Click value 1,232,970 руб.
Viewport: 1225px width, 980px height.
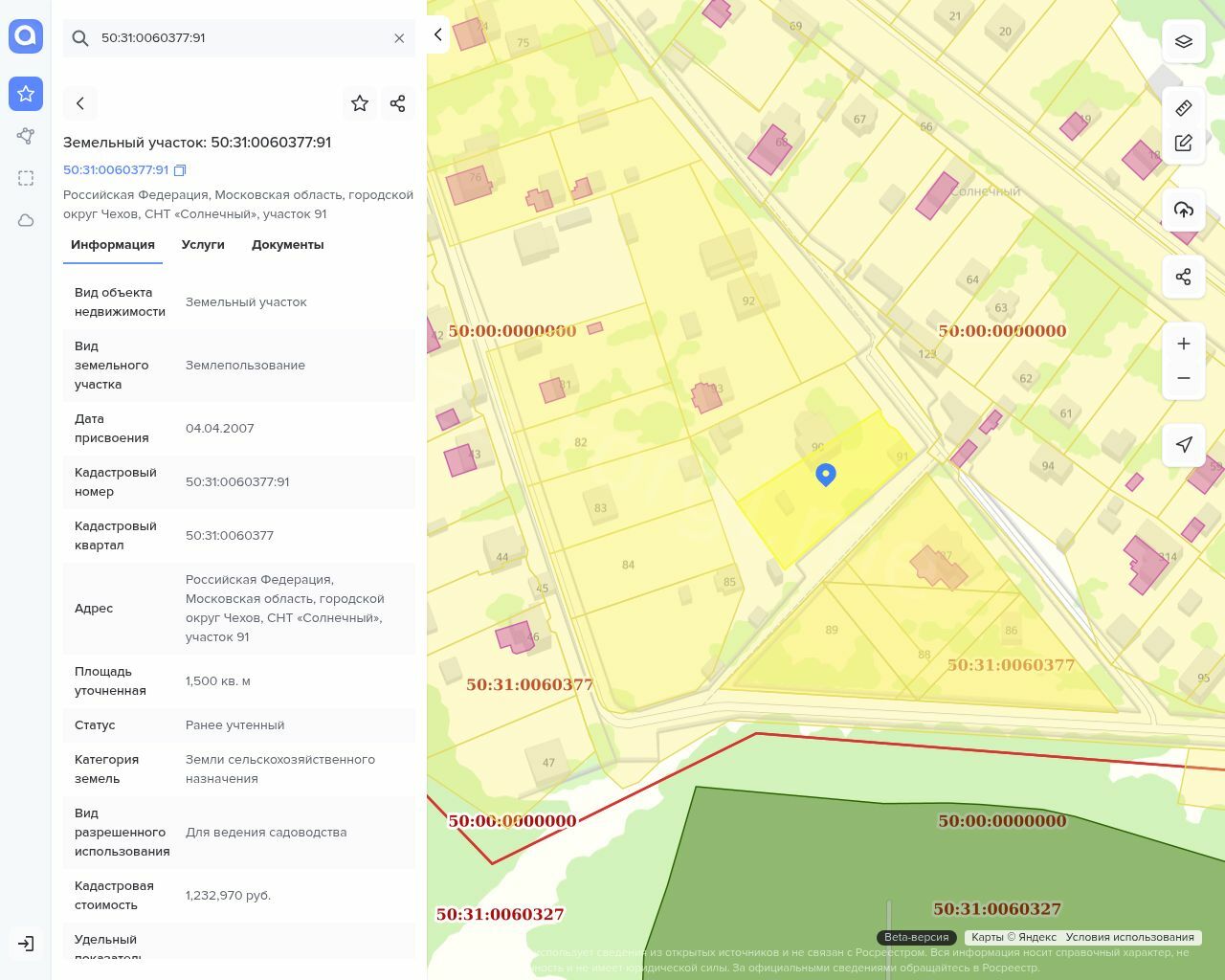(x=228, y=896)
